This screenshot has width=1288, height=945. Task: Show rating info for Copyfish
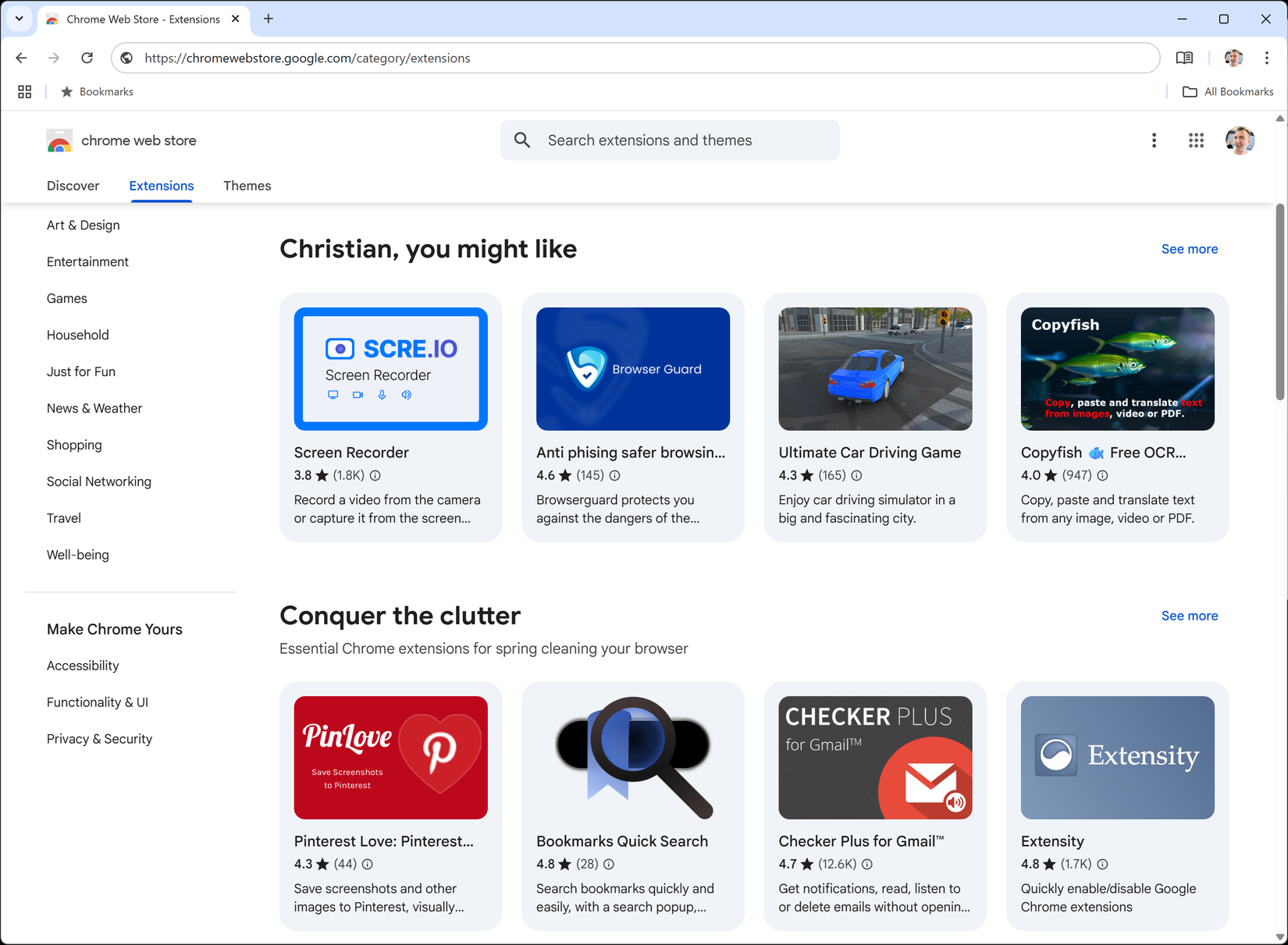[1101, 475]
